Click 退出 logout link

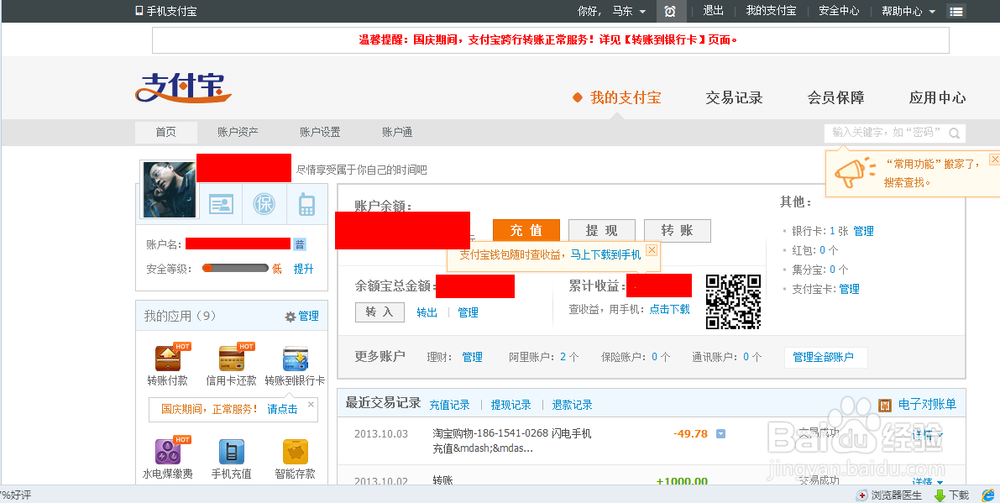[x=713, y=11]
